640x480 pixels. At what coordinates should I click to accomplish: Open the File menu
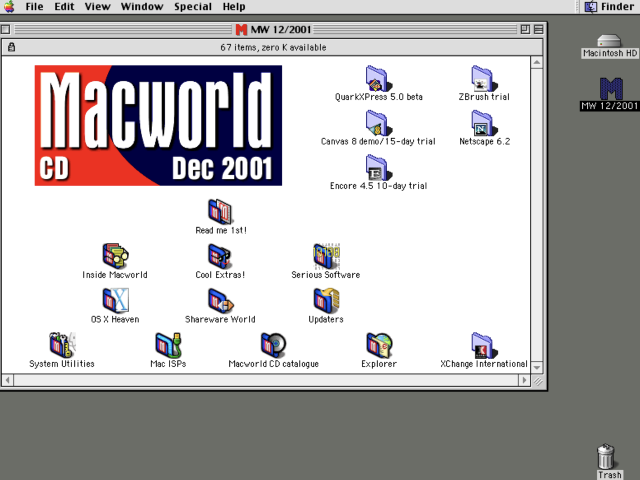(34, 7)
